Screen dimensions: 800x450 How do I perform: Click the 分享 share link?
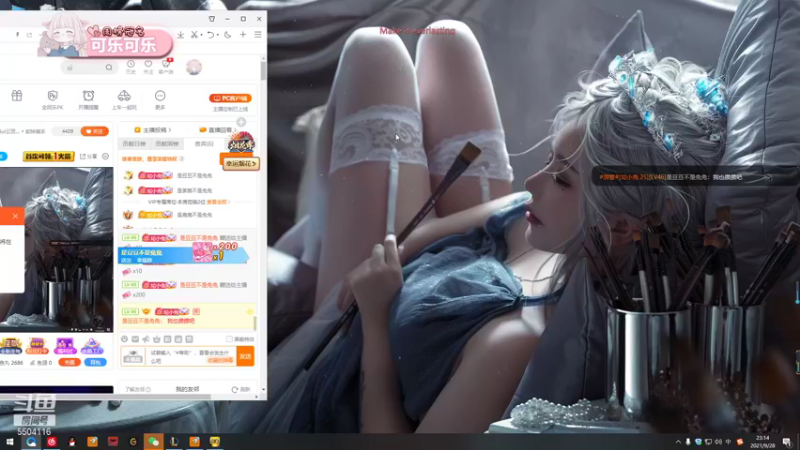pyautogui.click(x=88, y=156)
